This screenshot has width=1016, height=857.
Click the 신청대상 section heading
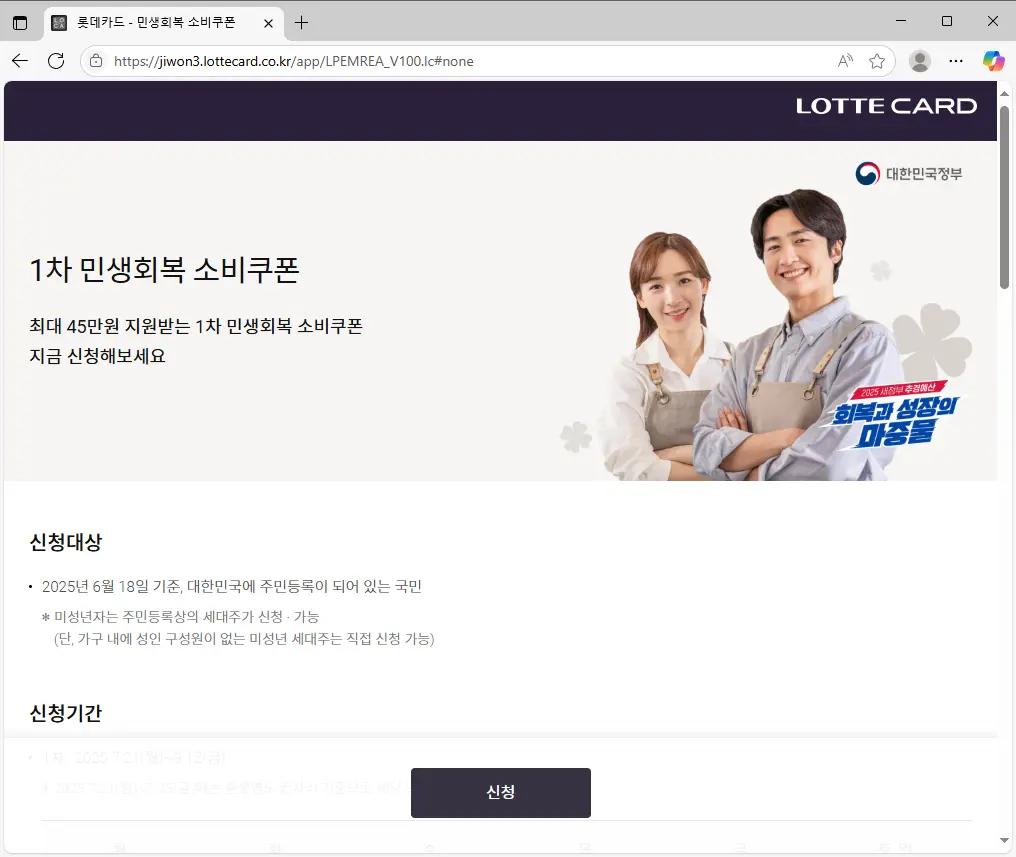coord(65,542)
